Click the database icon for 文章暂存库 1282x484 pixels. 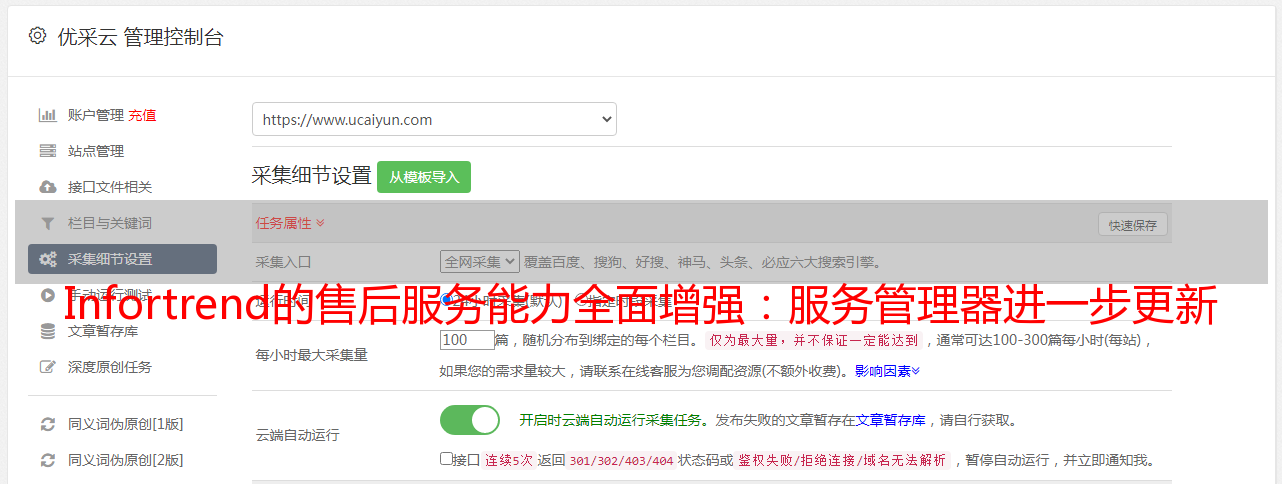pos(47,331)
